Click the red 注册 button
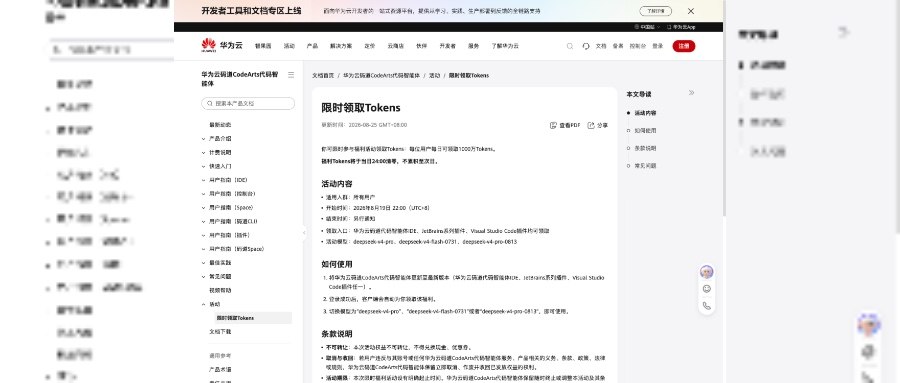This screenshot has height=383, width=900. coord(684,46)
